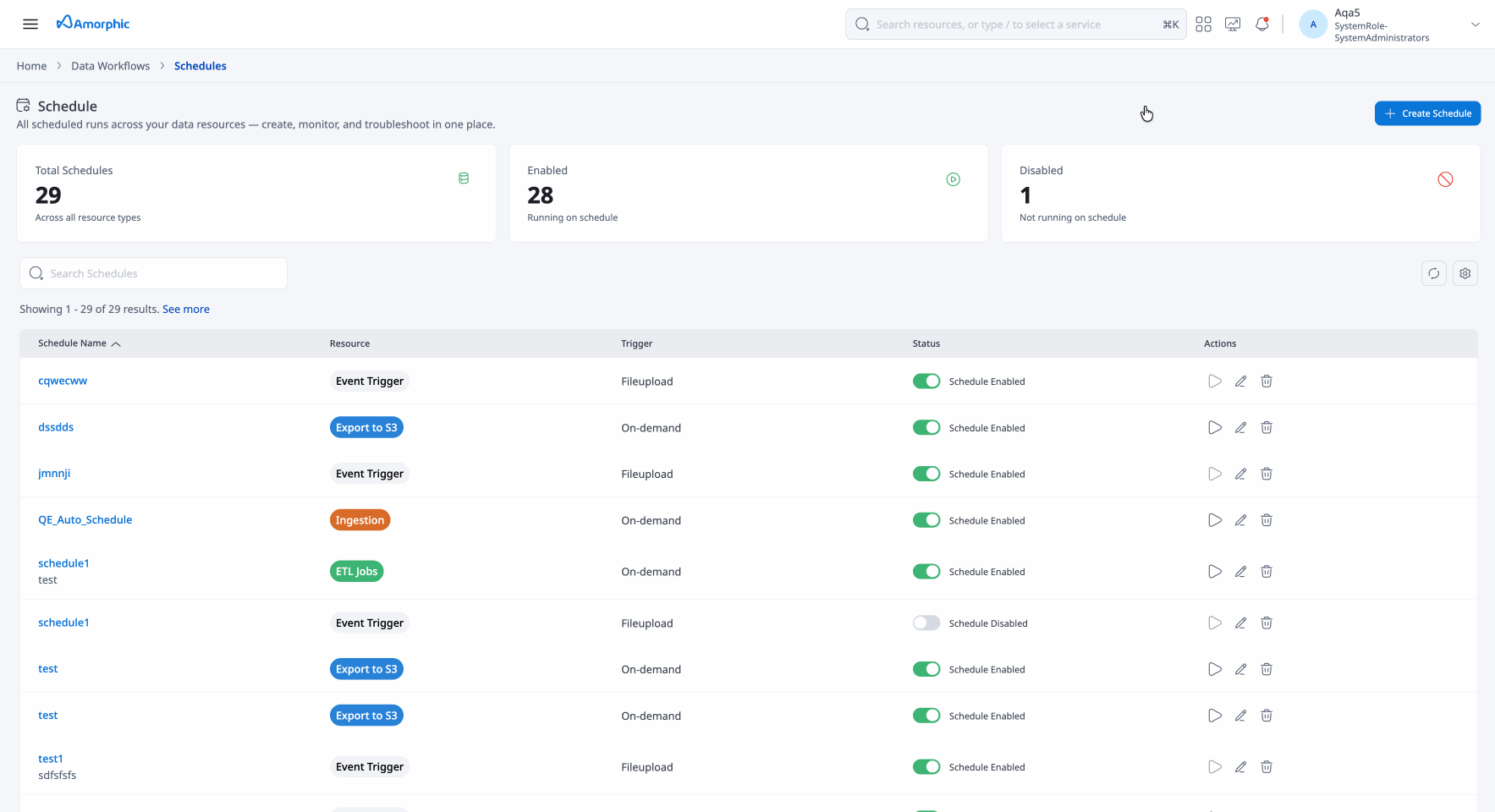Delete the dssdds schedule

(x=1267, y=428)
